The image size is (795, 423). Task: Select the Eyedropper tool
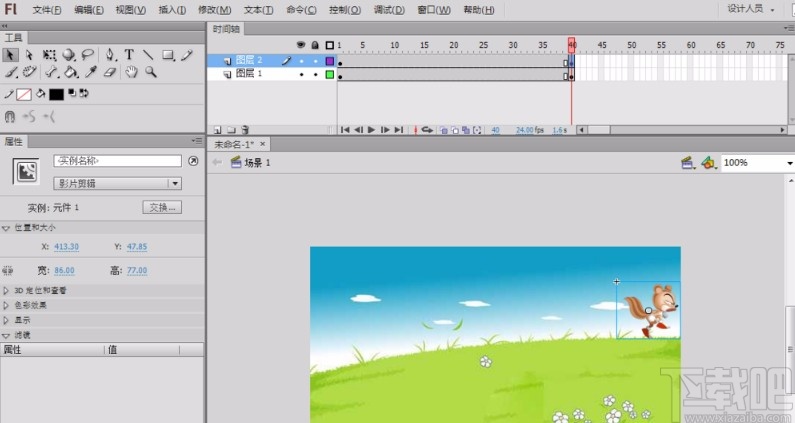point(91,72)
